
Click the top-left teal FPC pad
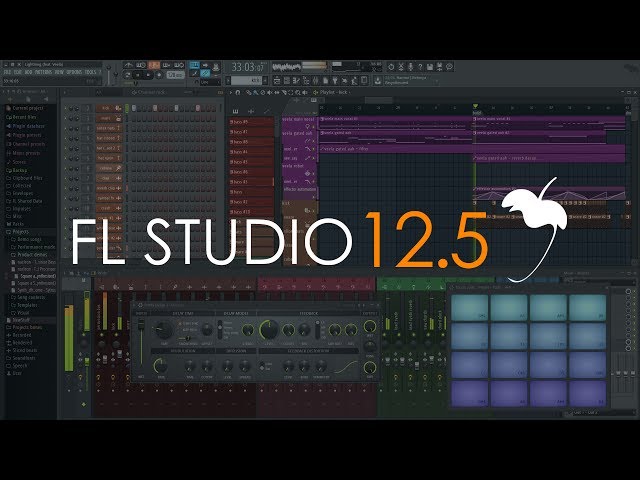(x=469, y=308)
